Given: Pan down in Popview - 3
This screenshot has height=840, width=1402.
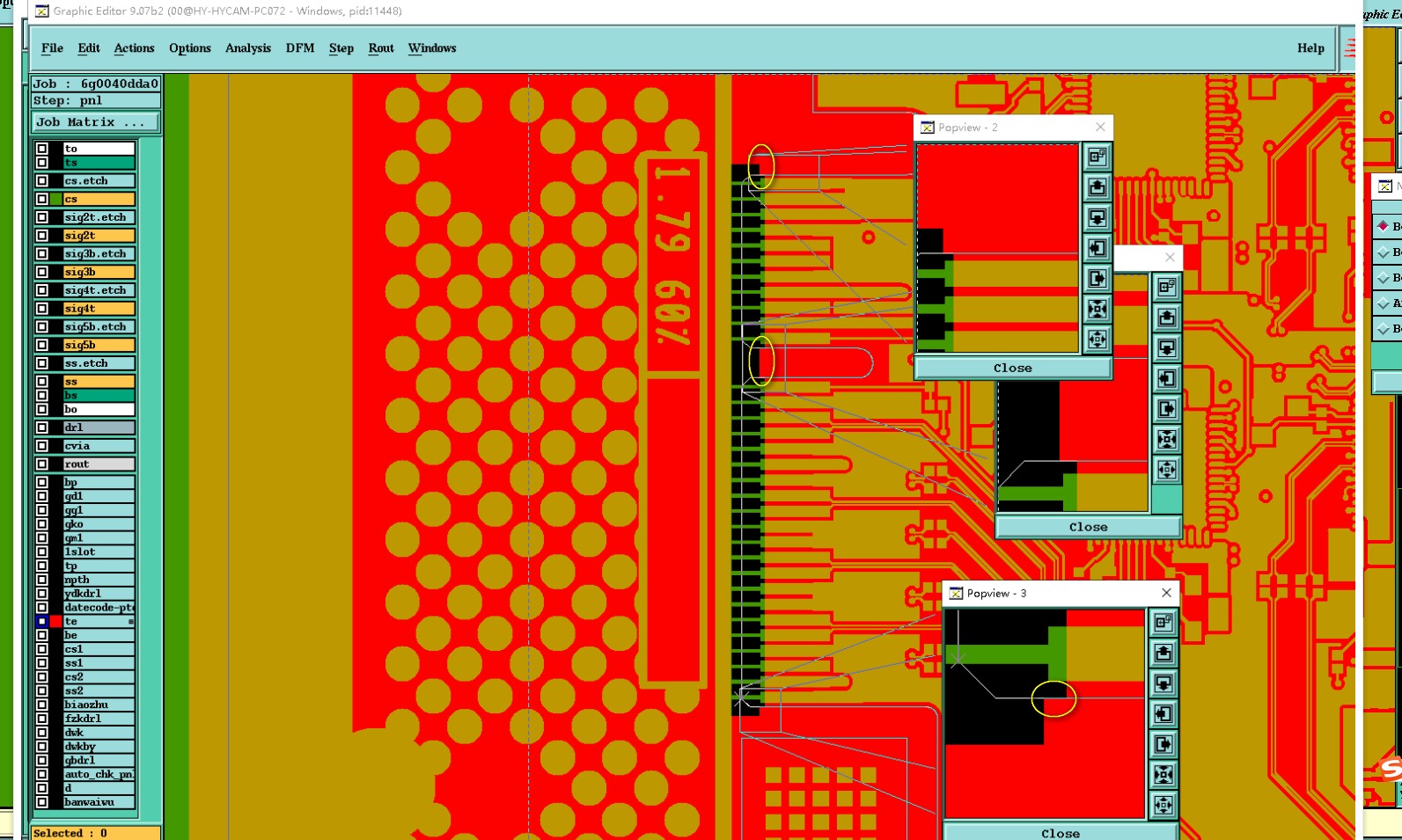Looking at the screenshot, I should (x=1163, y=683).
